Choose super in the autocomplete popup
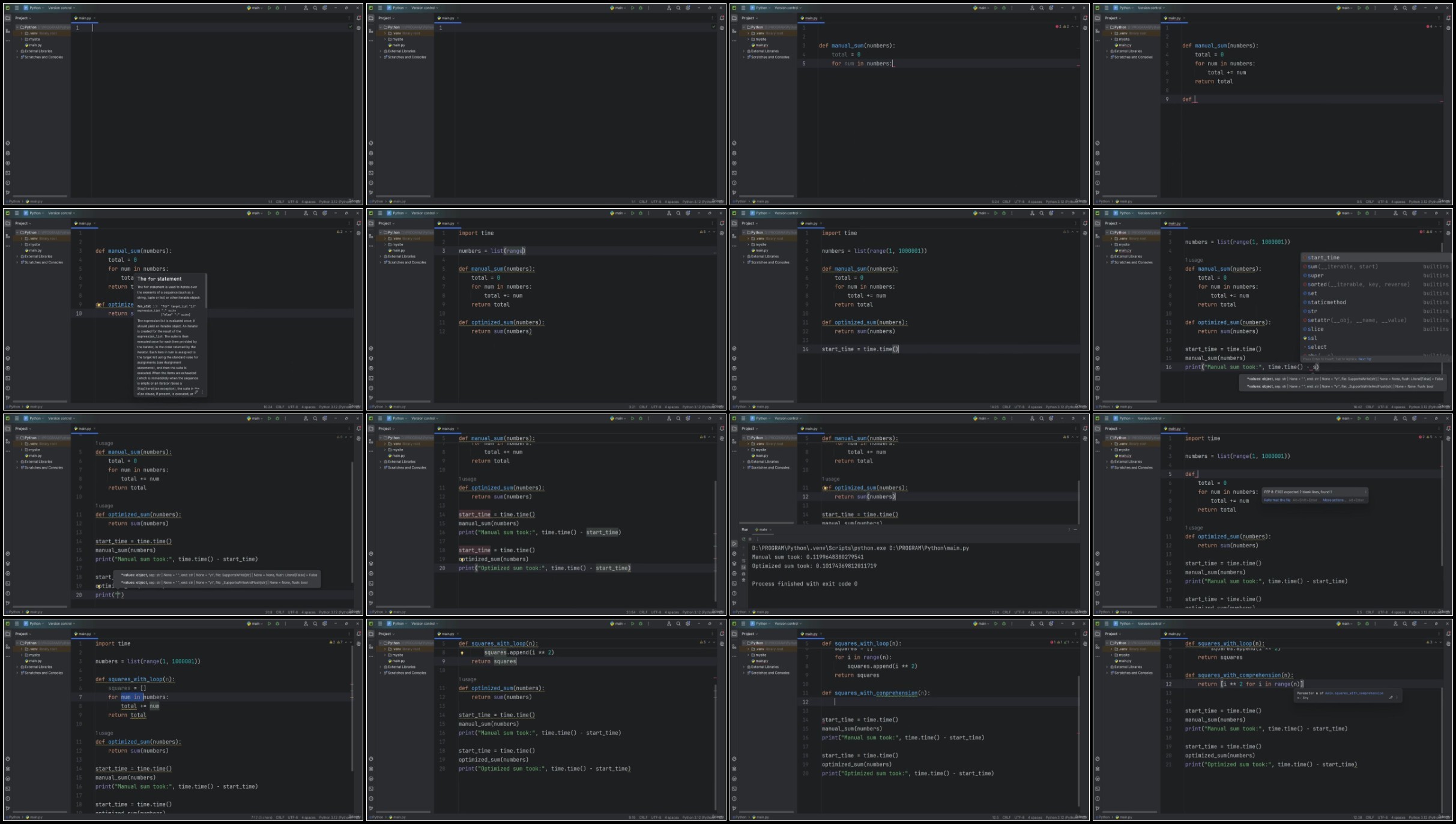Screen dimensions: 1456x824 (1375, 275)
